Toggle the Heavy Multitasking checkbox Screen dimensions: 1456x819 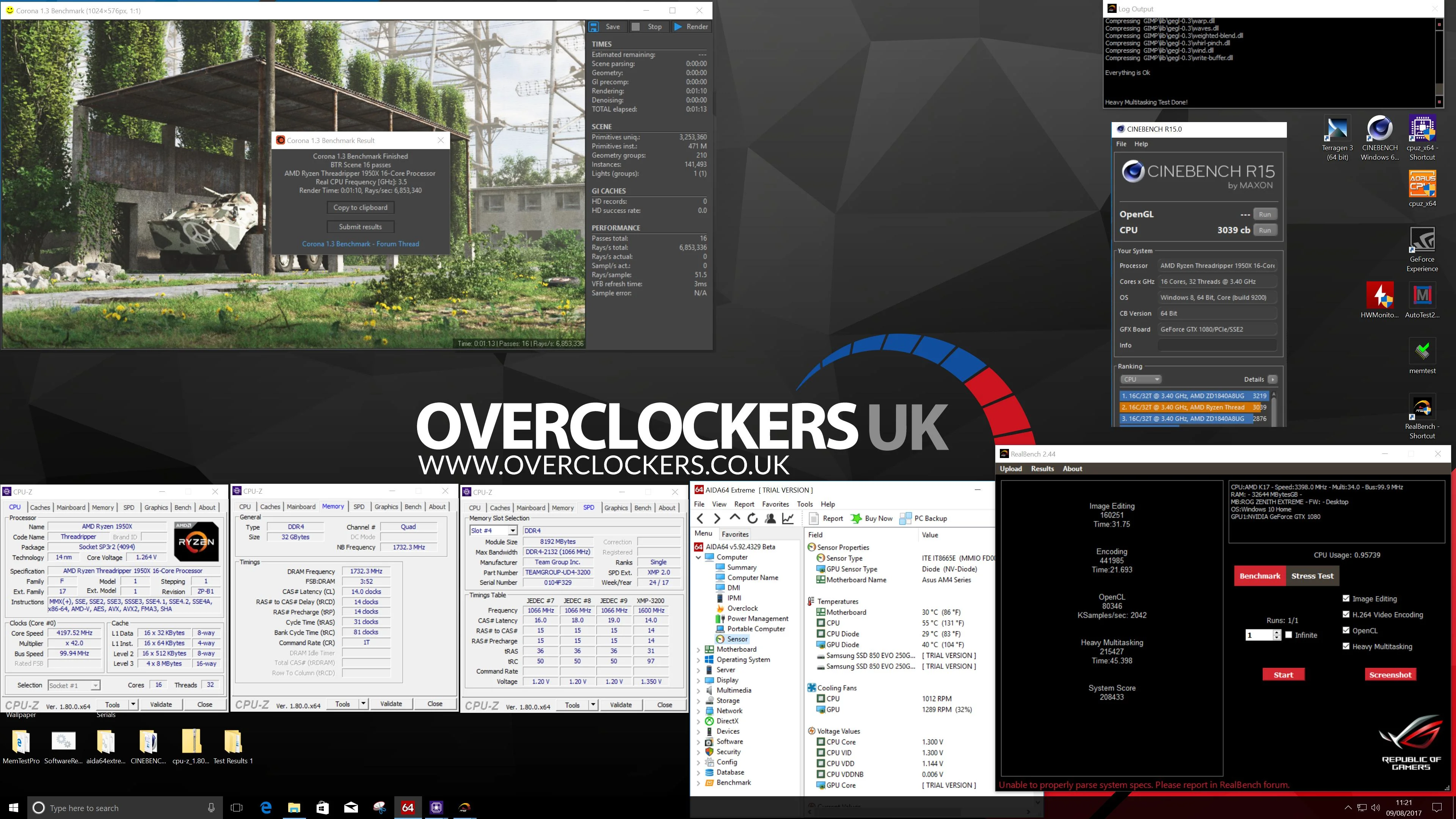pos(1346,646)
